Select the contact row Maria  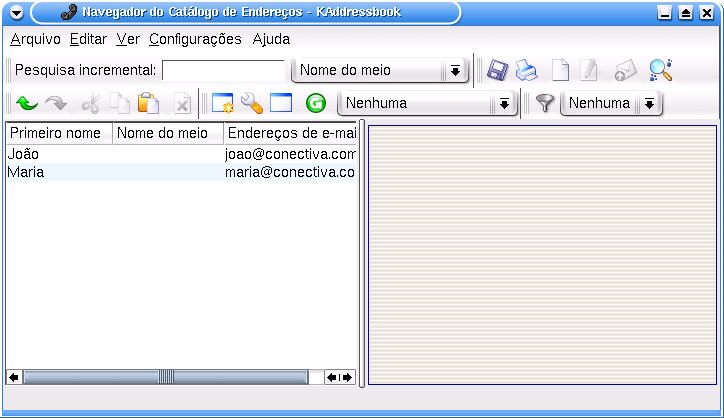coord(181,172)
